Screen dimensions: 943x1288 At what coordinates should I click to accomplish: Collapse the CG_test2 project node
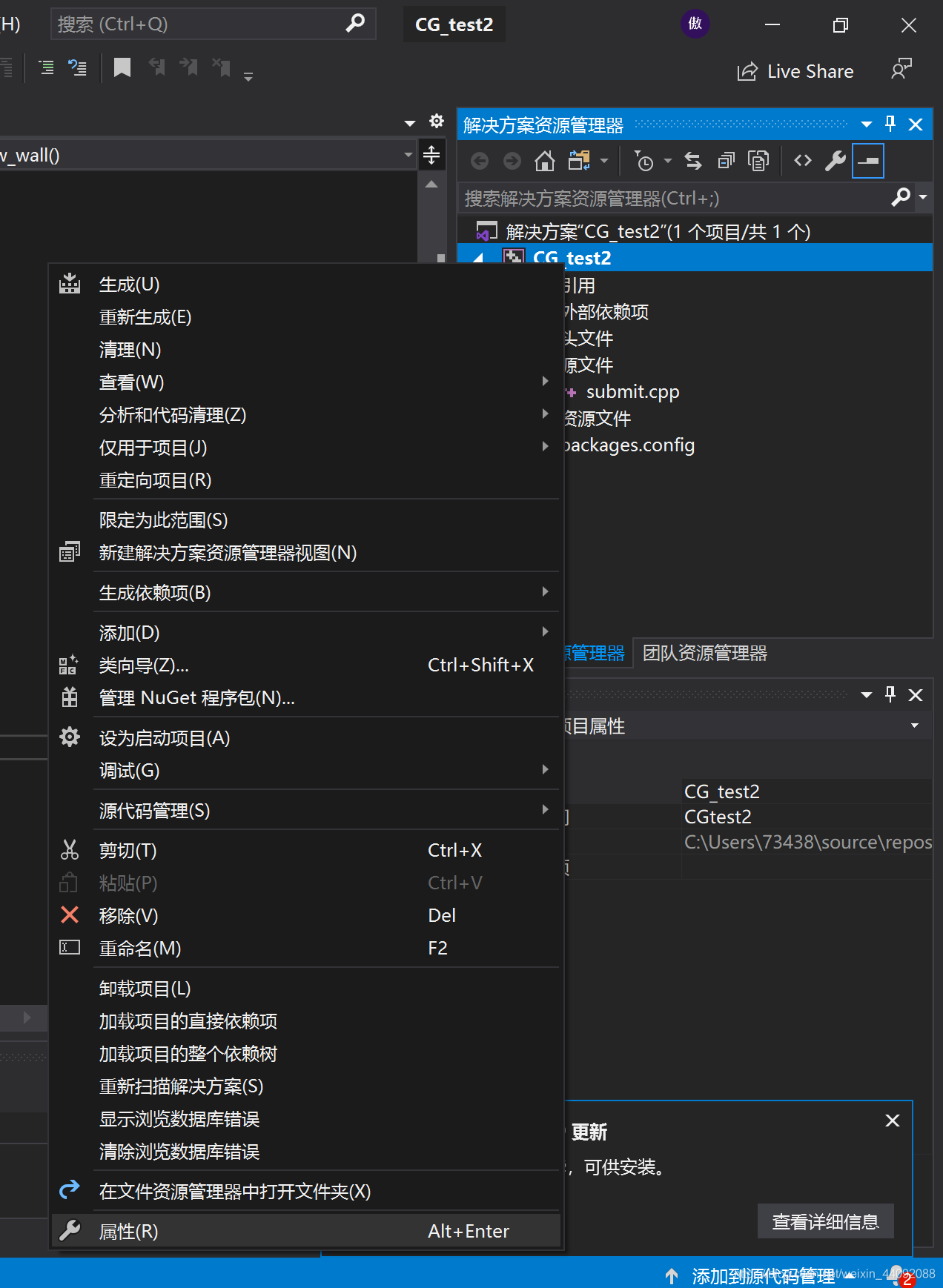478,258
